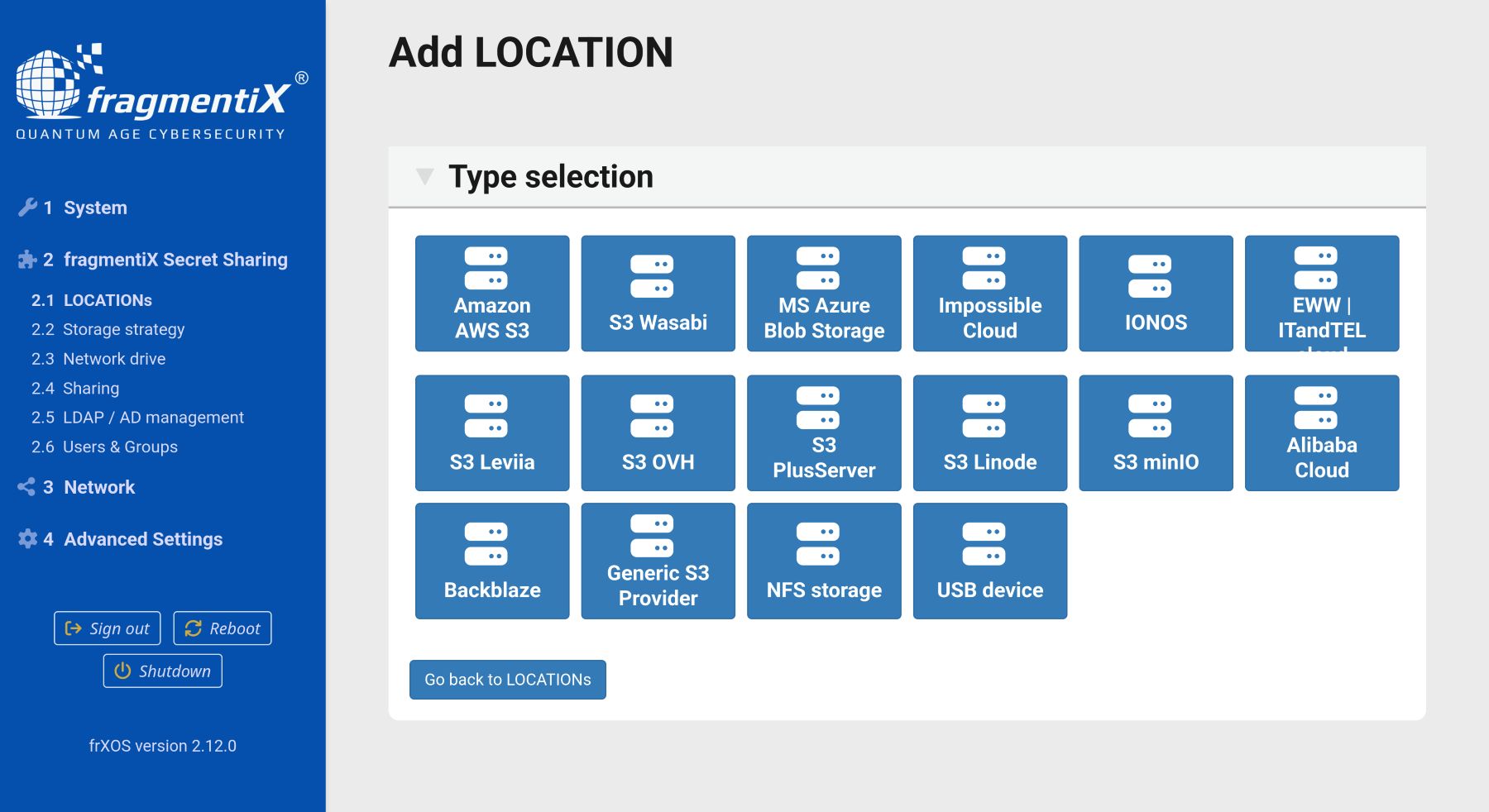Select the Backblaze storage tile

coord(492,561)
